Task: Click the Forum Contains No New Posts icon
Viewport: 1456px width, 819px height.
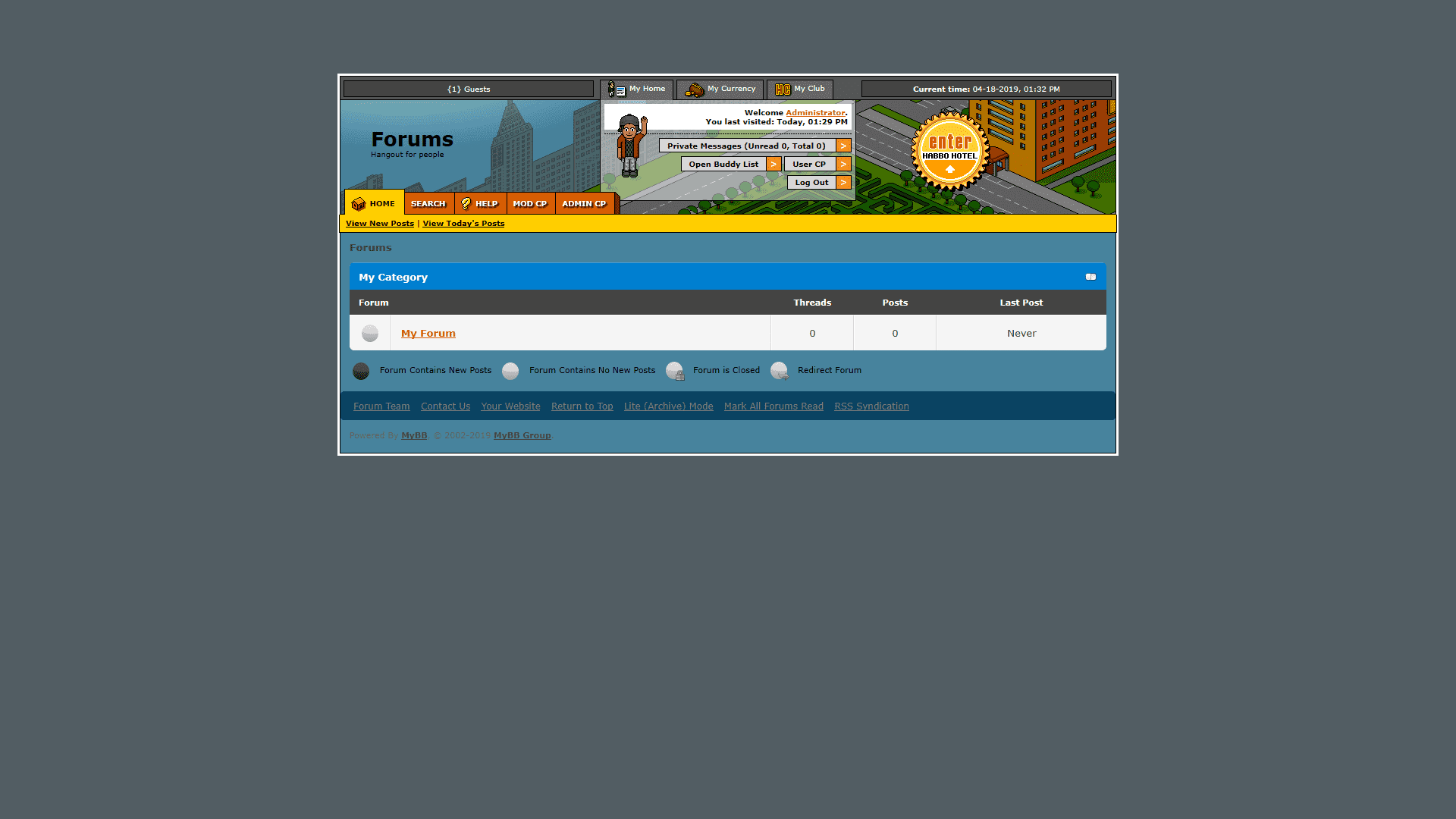Action: pos(510,371)
